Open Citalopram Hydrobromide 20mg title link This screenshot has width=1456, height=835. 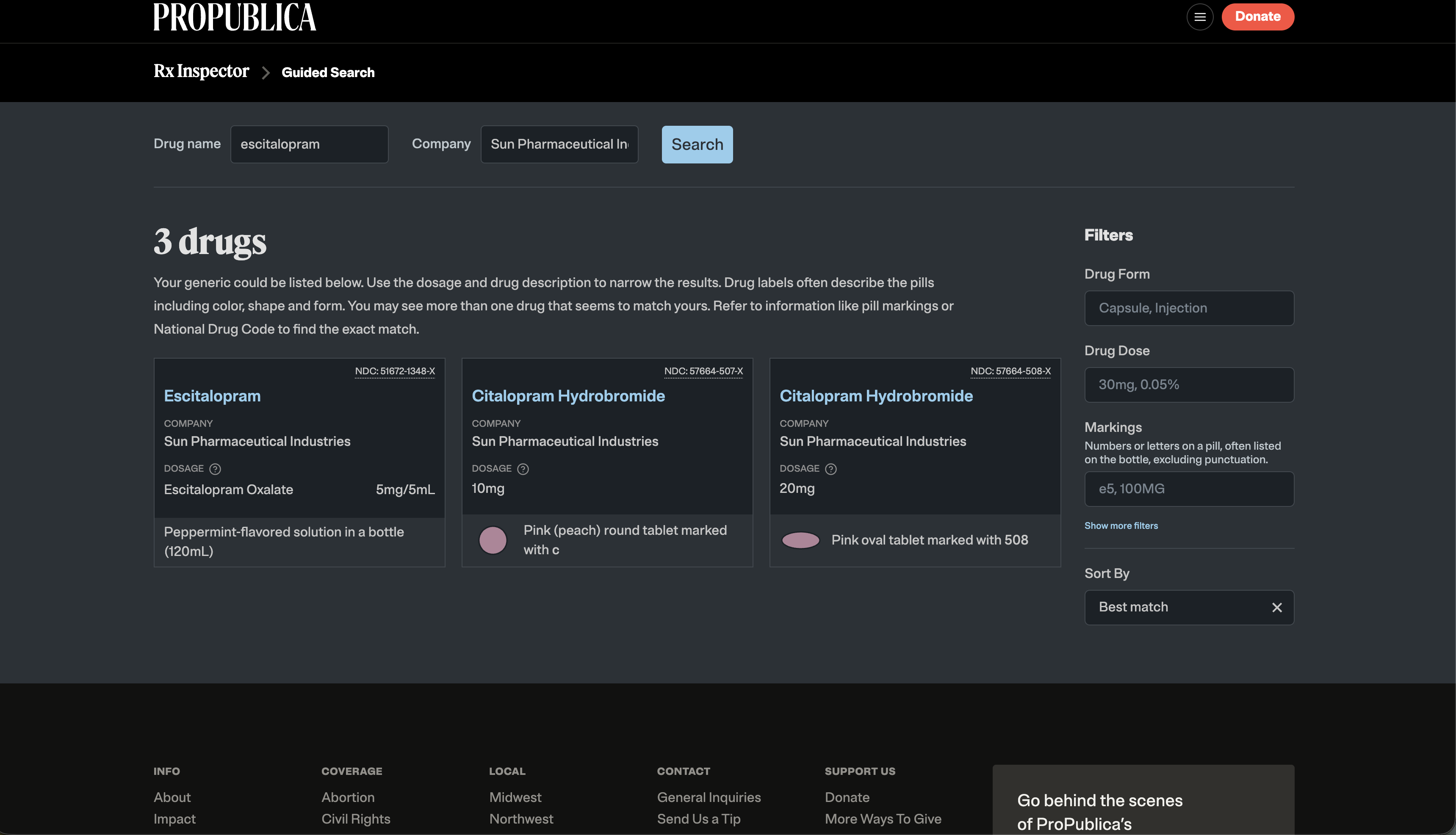click(x=876, y=396)
